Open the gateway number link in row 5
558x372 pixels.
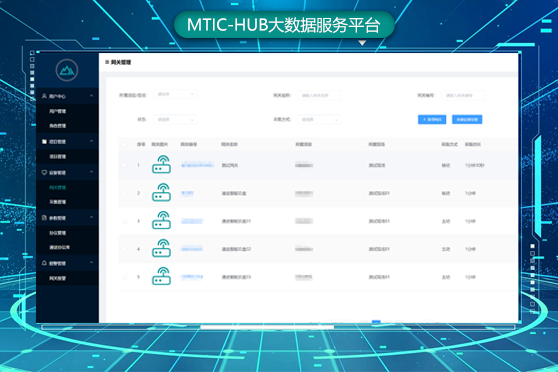192,277
